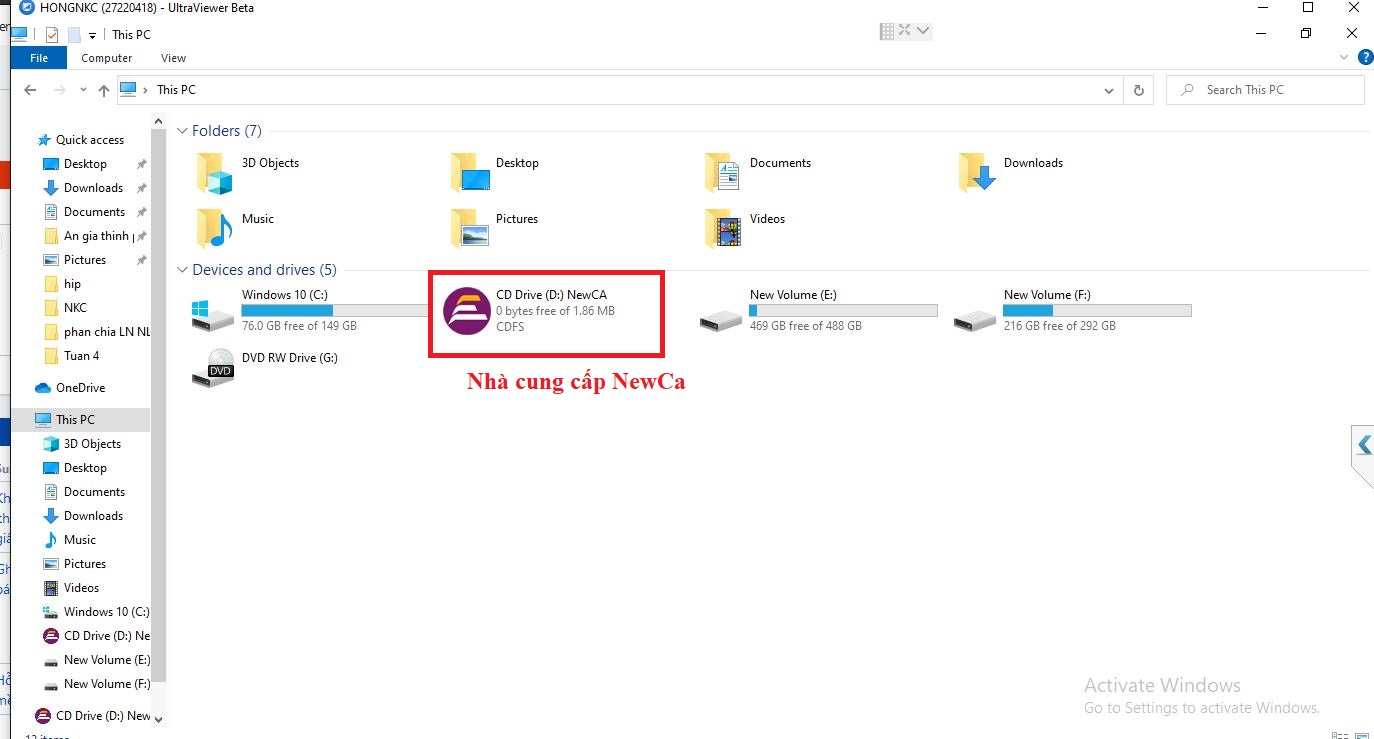1374x739 pixels.
Task: Go up one level with Up arrow
Action: [x=104, y=90]
